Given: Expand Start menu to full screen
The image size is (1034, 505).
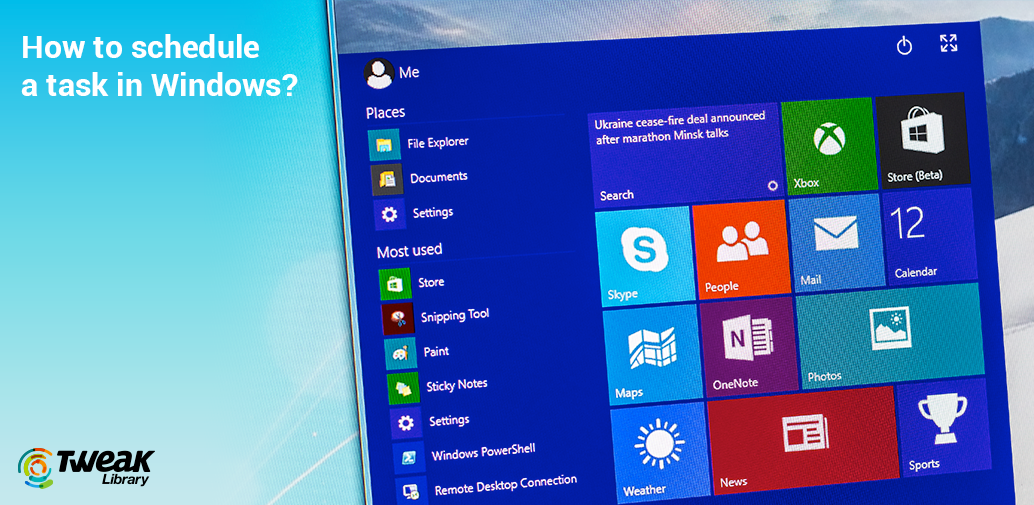Looking at the screenshot, I should pyautogui.click(x=948, y=43).
